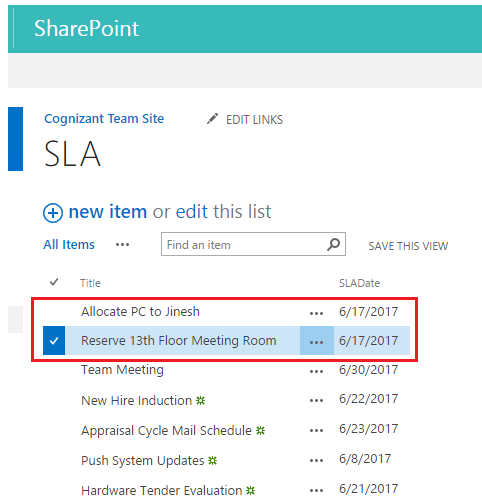Click the 6/30/2017 date cell
Viewport: 482px width, 504px height.
point(368,370)
